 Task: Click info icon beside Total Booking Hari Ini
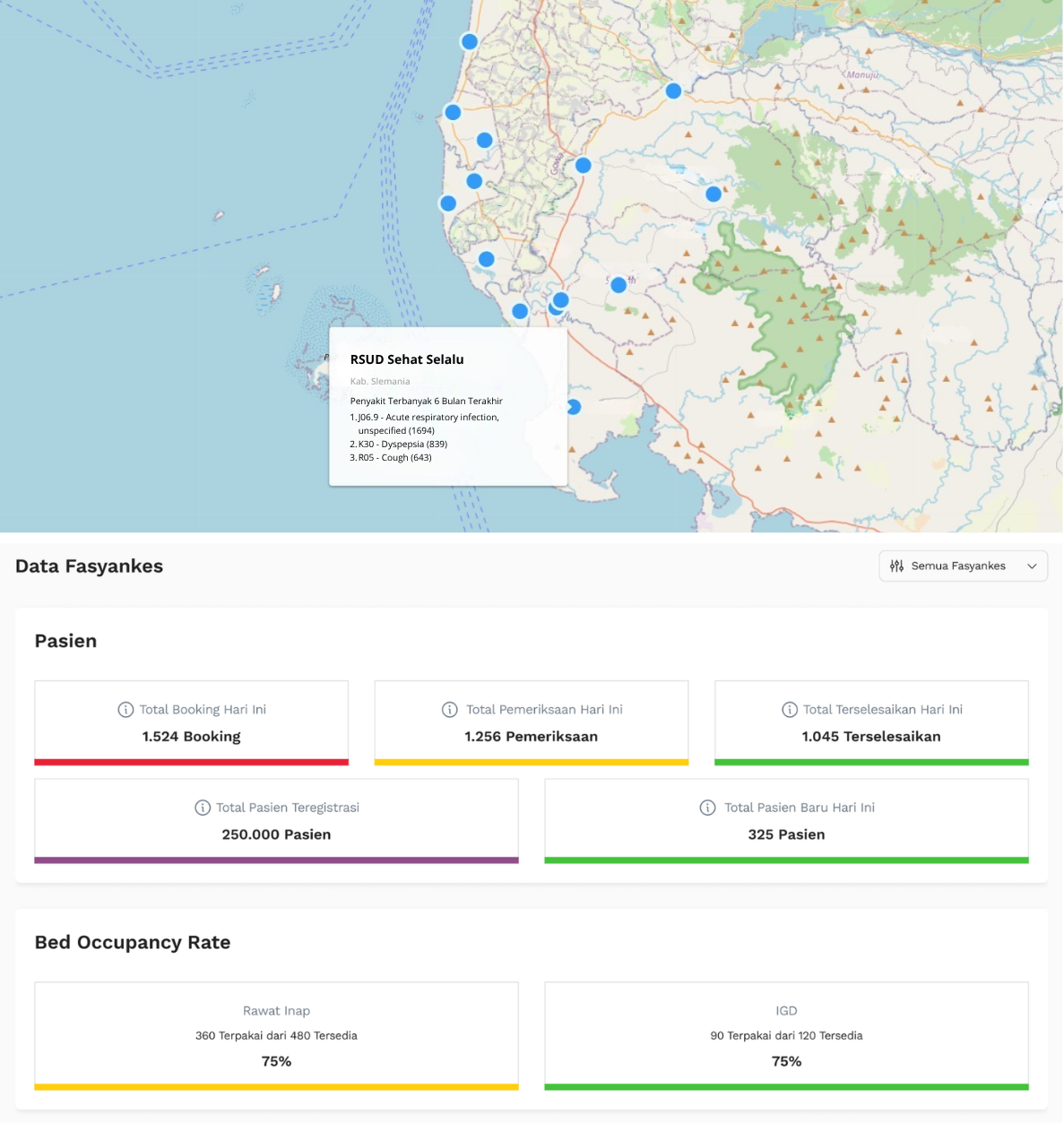(125, 710)
